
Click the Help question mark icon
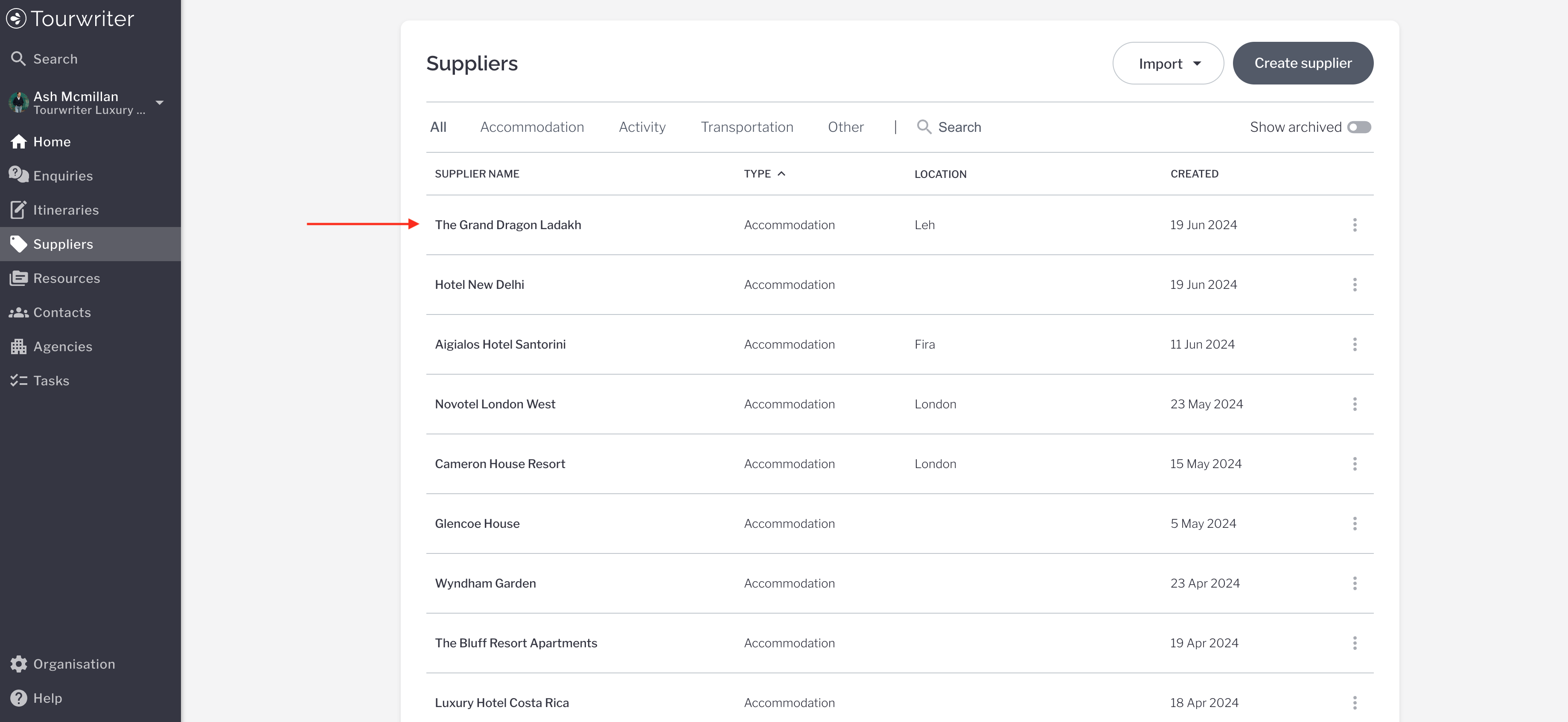click(18, 698)
